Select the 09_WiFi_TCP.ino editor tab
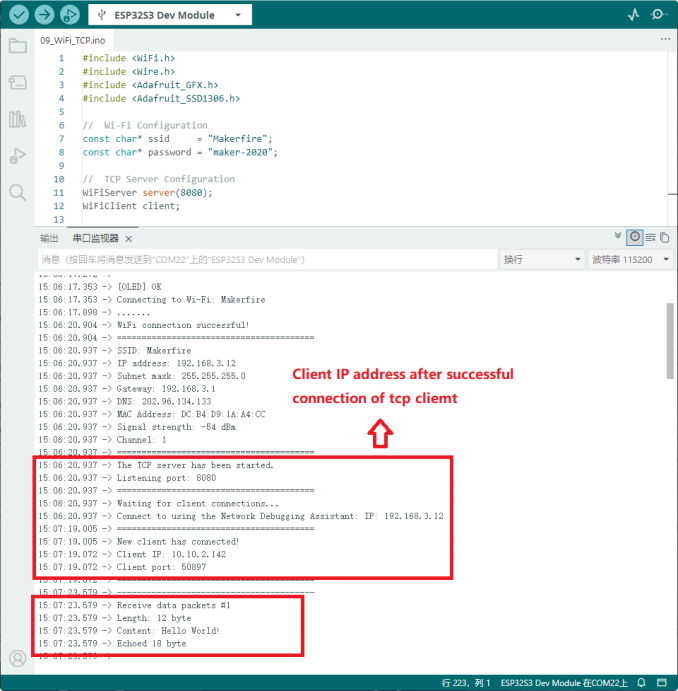The width and height of the screenshot is (678, 691). 73,41
